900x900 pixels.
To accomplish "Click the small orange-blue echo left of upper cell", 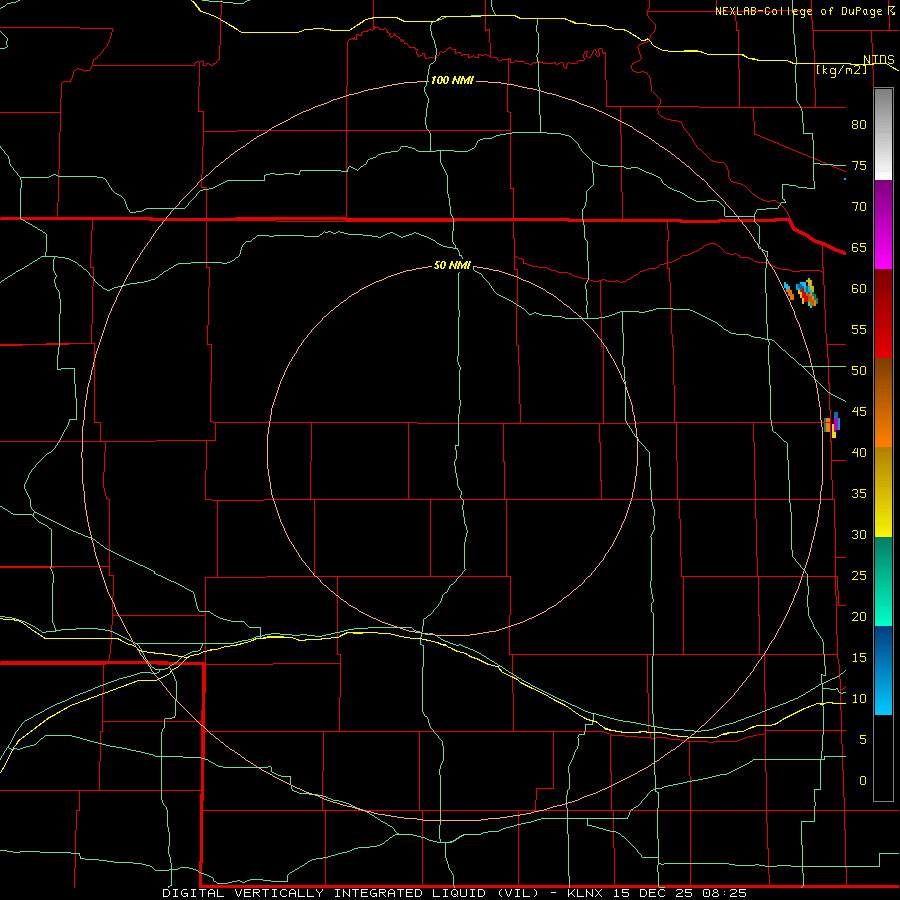I will click(789, 291).
